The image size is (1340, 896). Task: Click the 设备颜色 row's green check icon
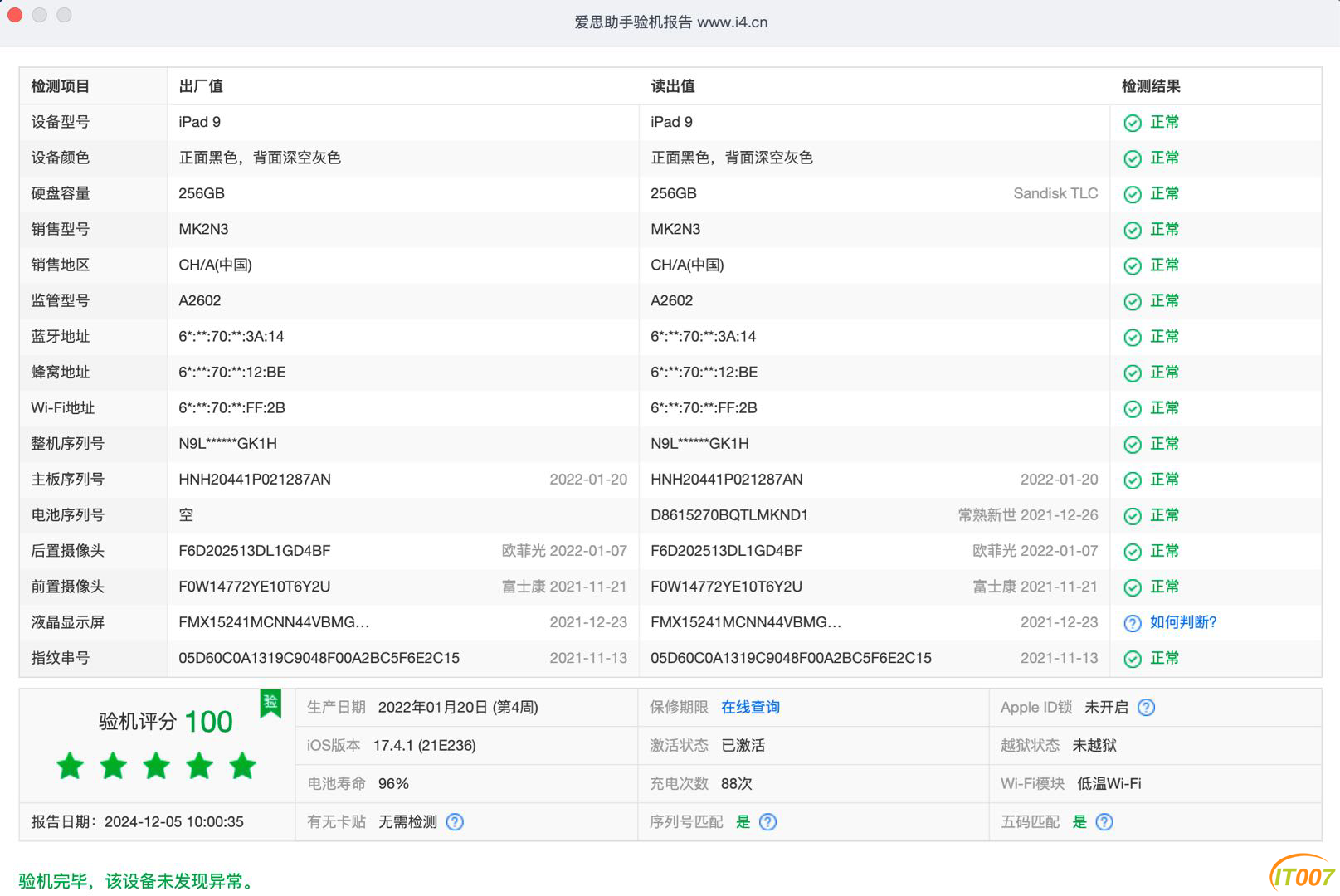click(1132, 158)
